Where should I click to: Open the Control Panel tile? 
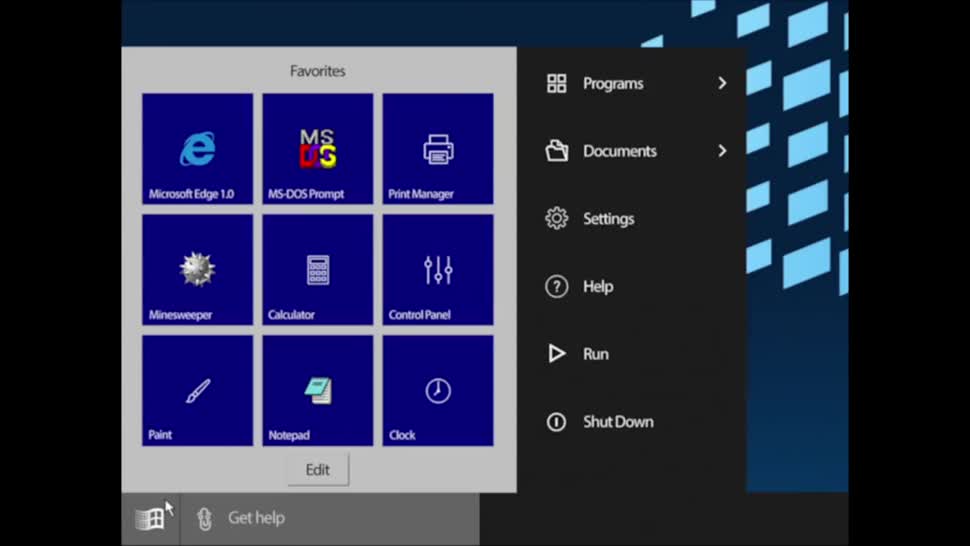click(x=438, y=270)
